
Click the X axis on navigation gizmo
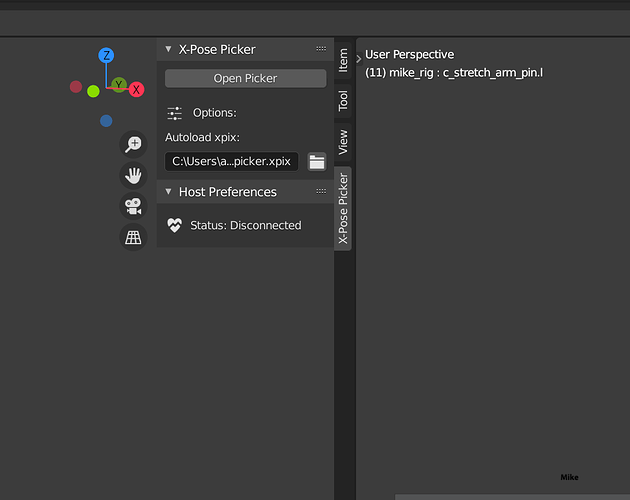click(136, 89)
